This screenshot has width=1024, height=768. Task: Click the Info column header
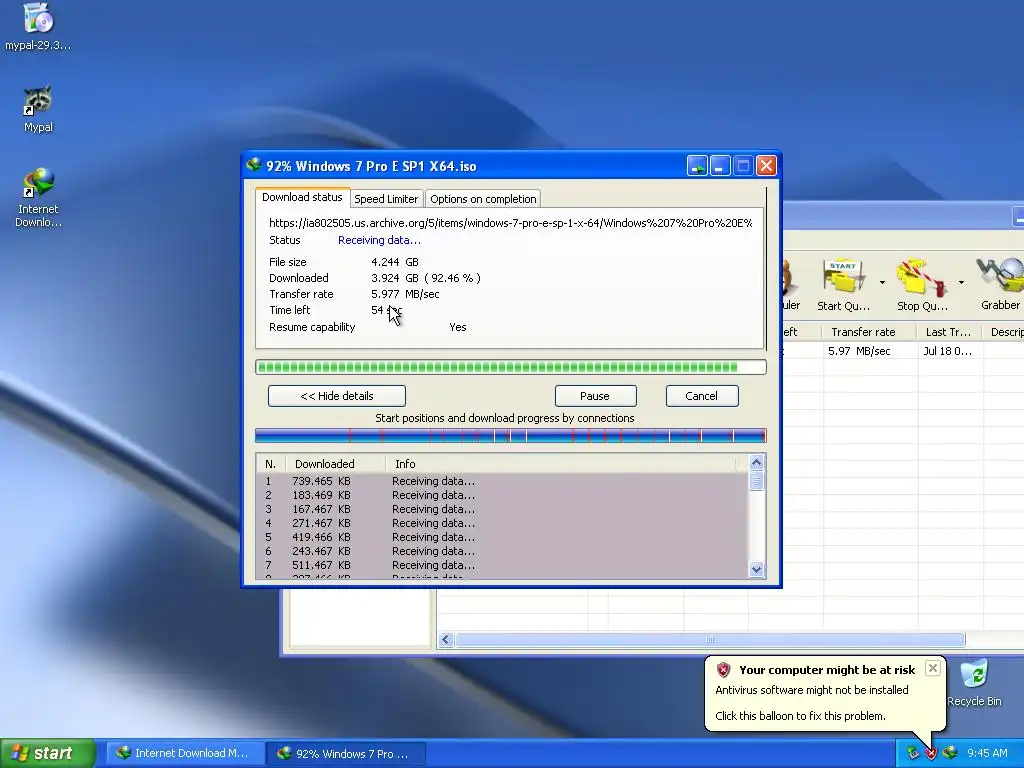tap(562, 464)
